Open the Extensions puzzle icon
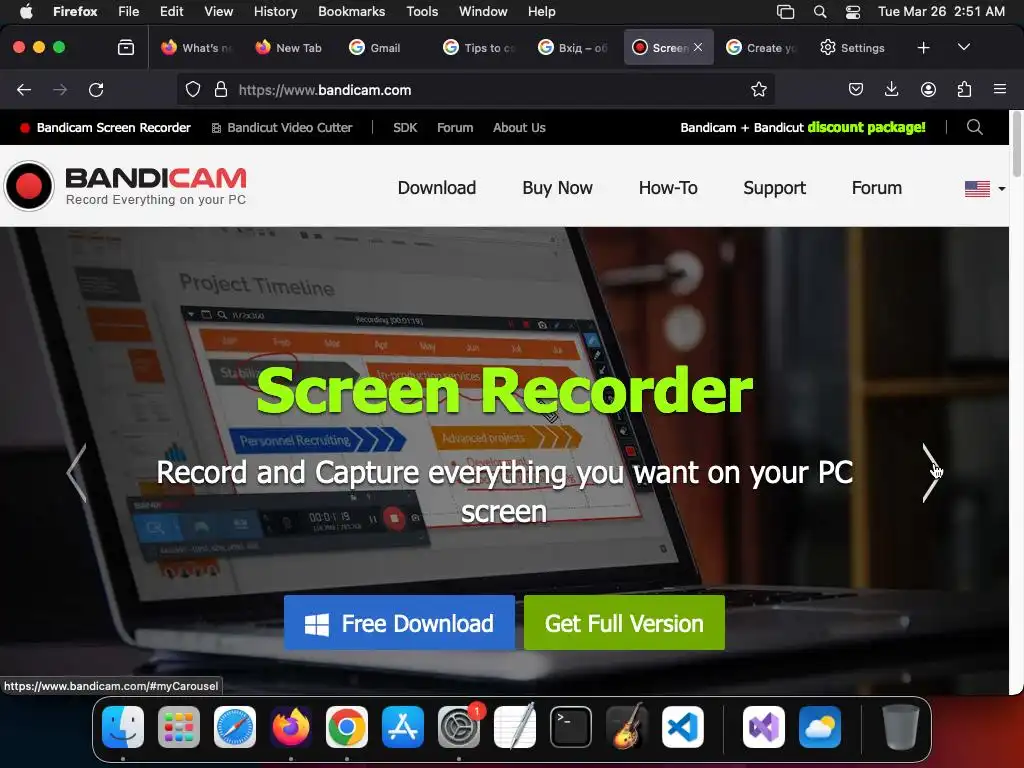The image size is (1024, 768). pos(964,89)
